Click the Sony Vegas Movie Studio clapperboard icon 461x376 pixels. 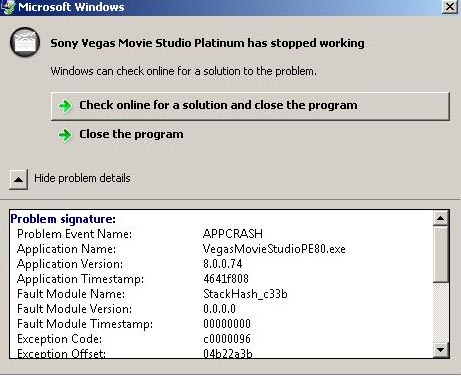pyautogui.click(x=25, y=42)
